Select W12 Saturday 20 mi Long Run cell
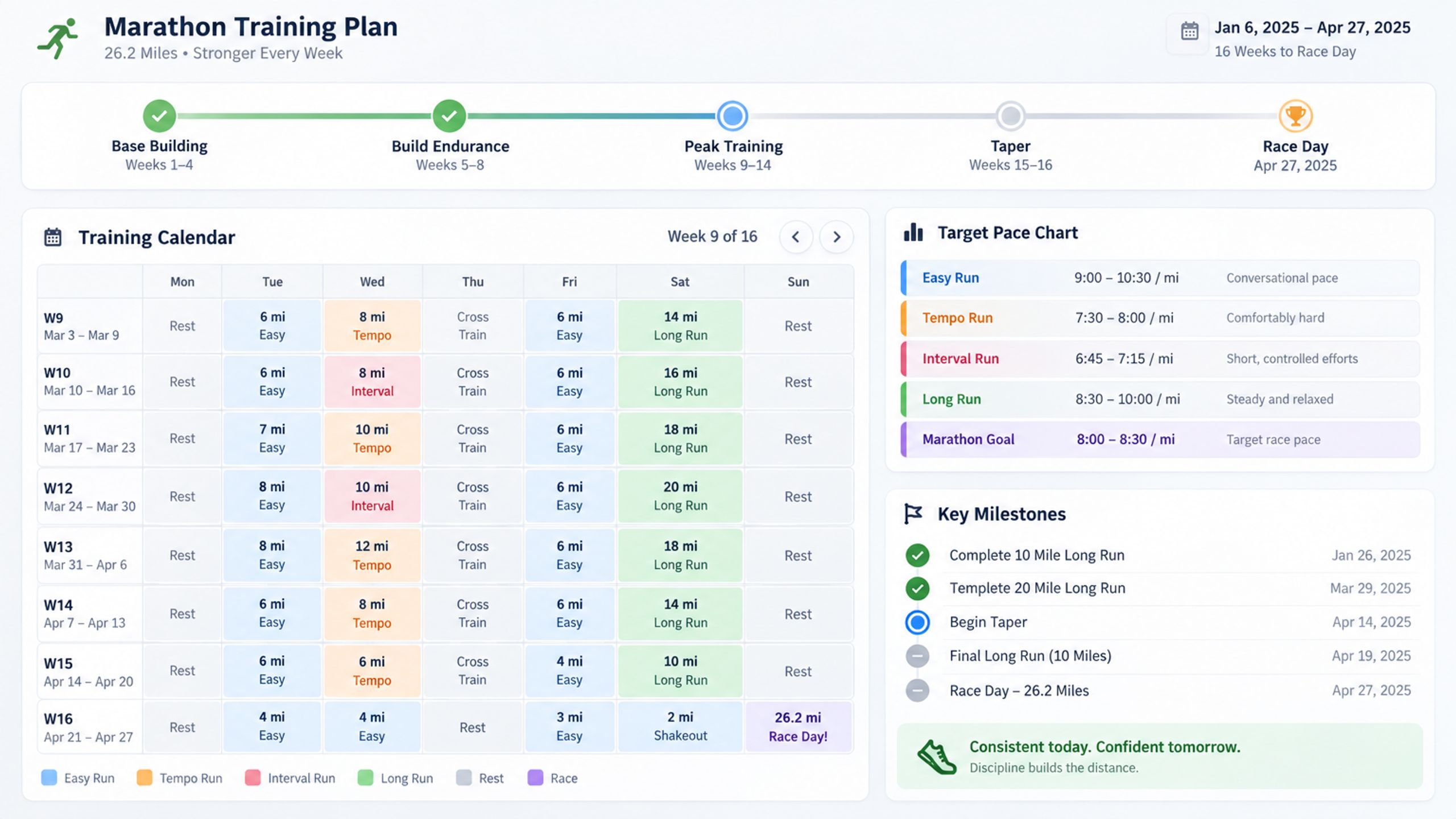 680,496
